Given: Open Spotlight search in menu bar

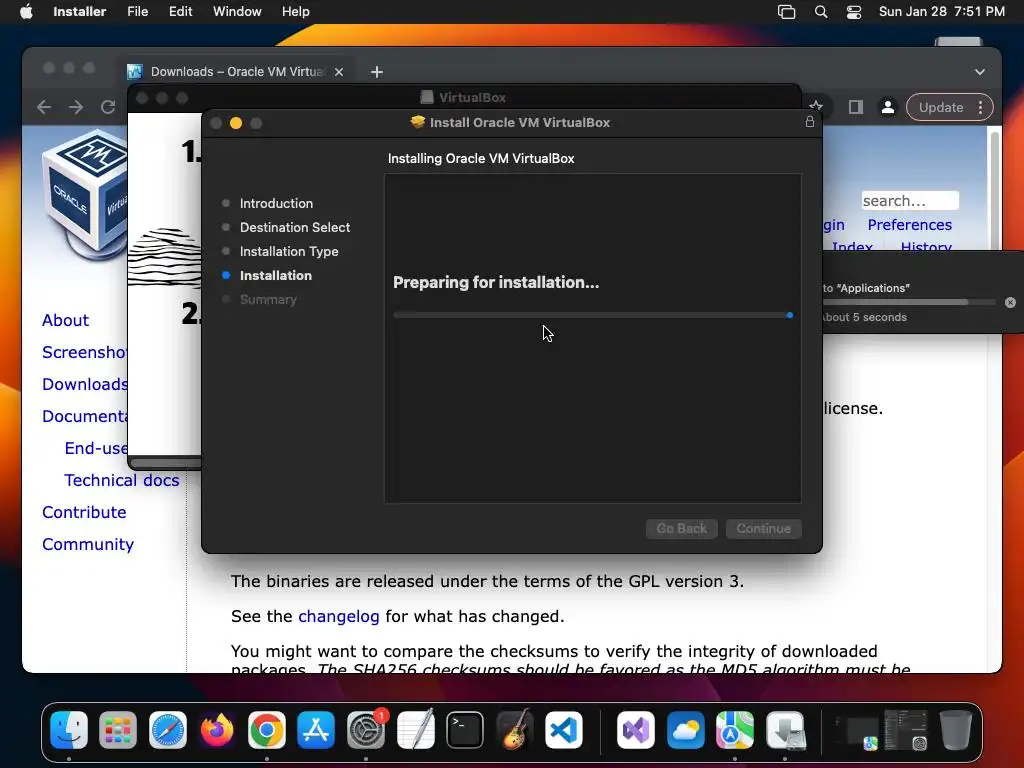Looking at the screenshot, I should point(821,12).
